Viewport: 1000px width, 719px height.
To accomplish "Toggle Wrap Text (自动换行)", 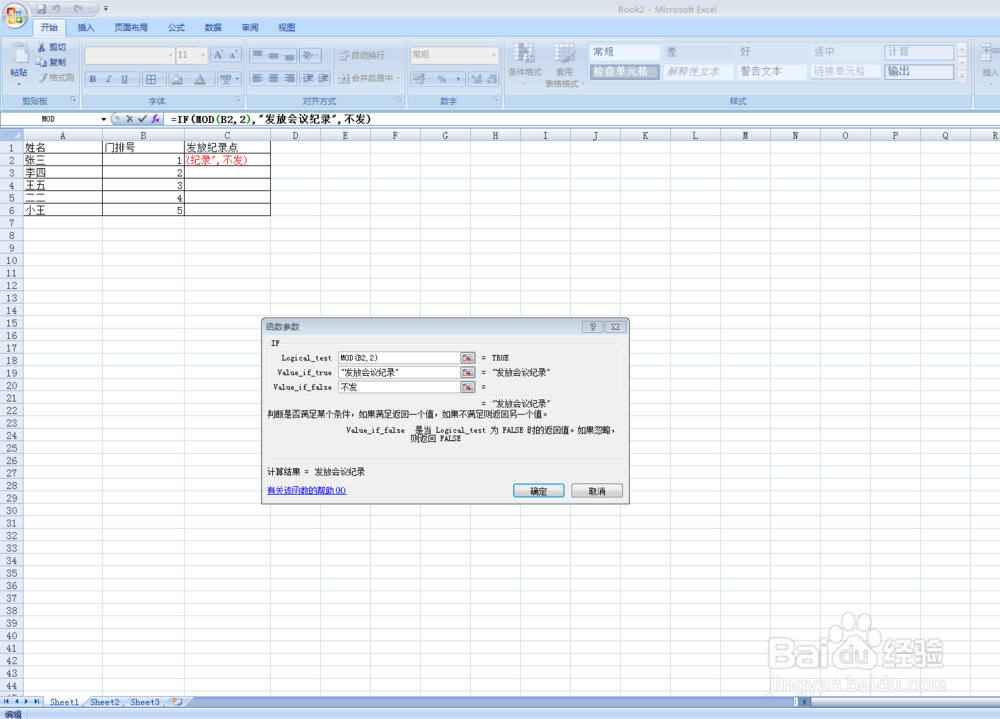I will tap(362, 56).
